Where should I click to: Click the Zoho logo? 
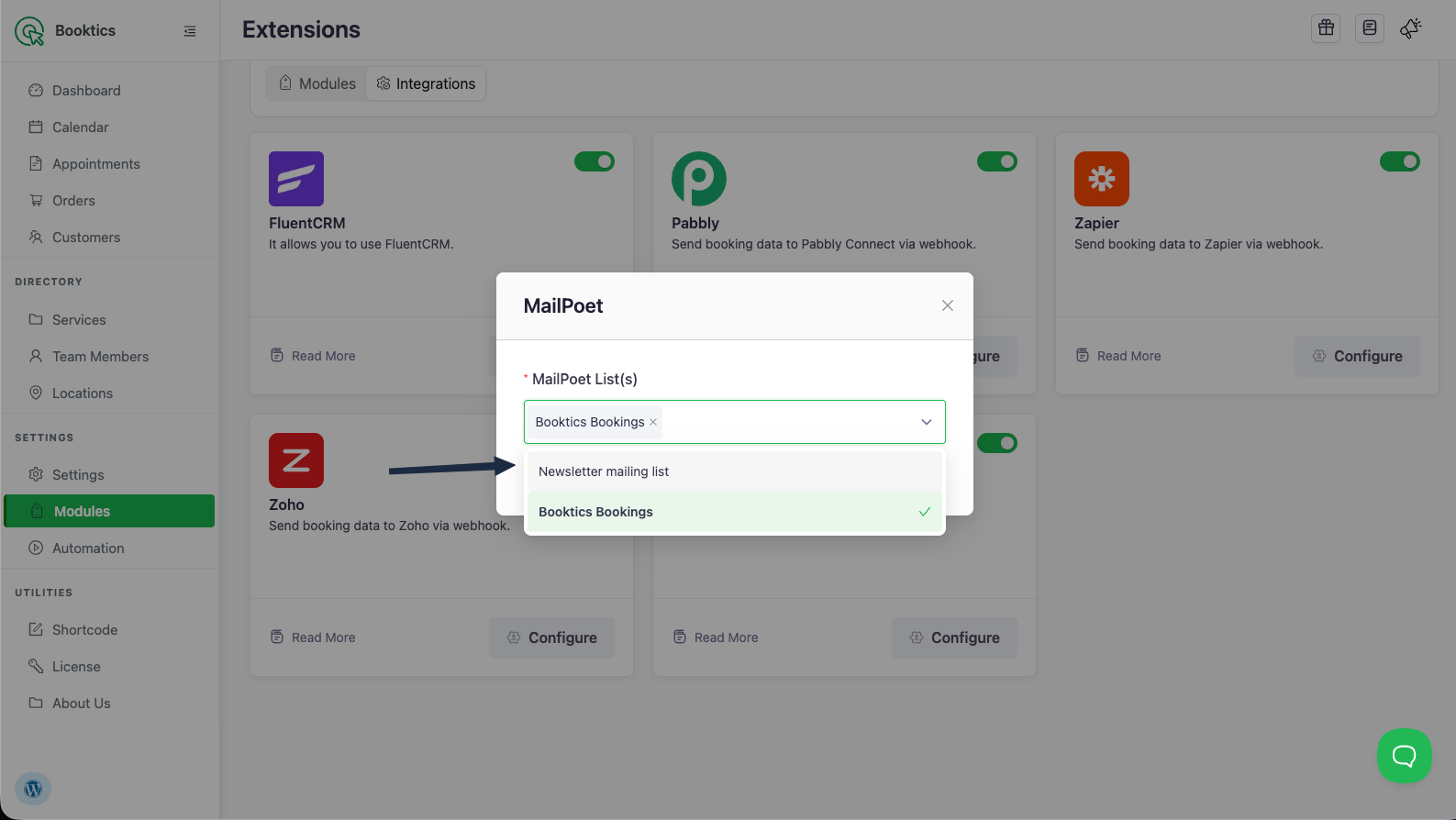click(x=296, y=460)
